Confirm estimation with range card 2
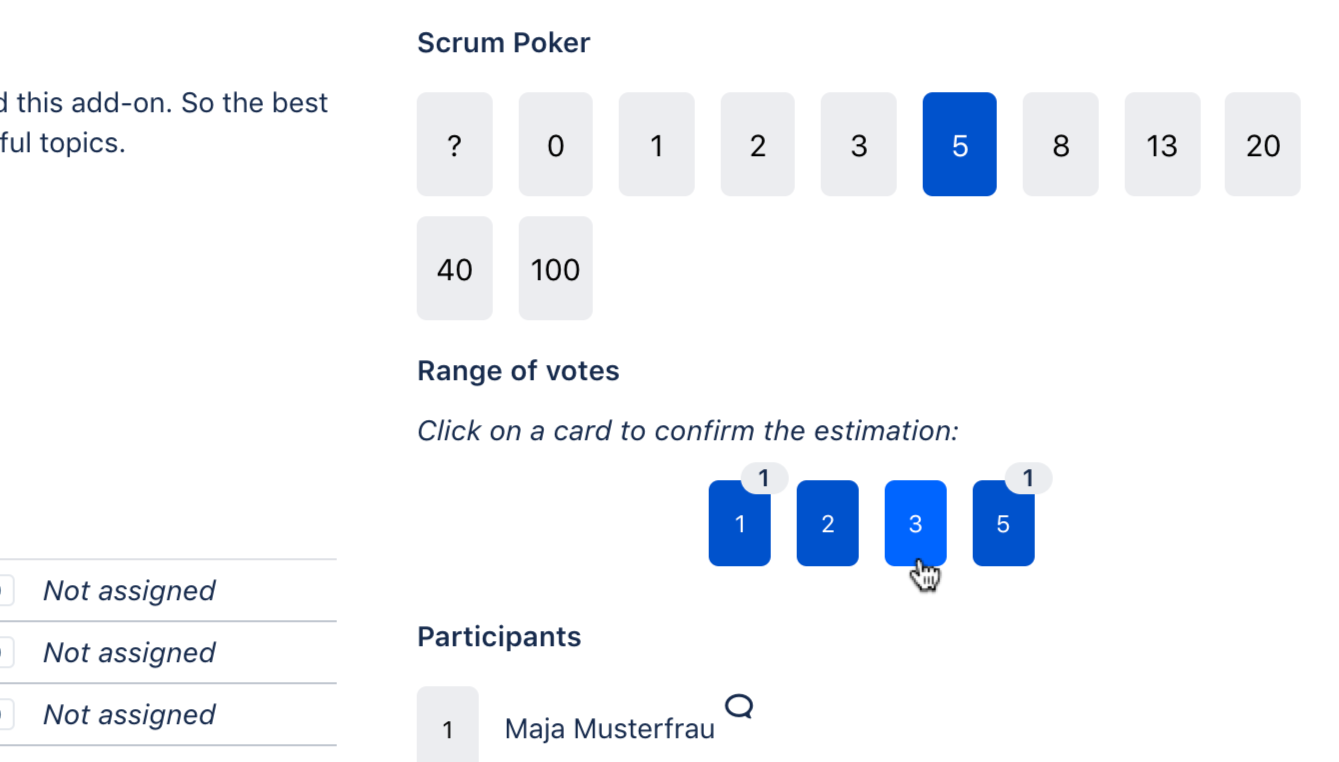The image size is (1339, 762). click(827, 524)
